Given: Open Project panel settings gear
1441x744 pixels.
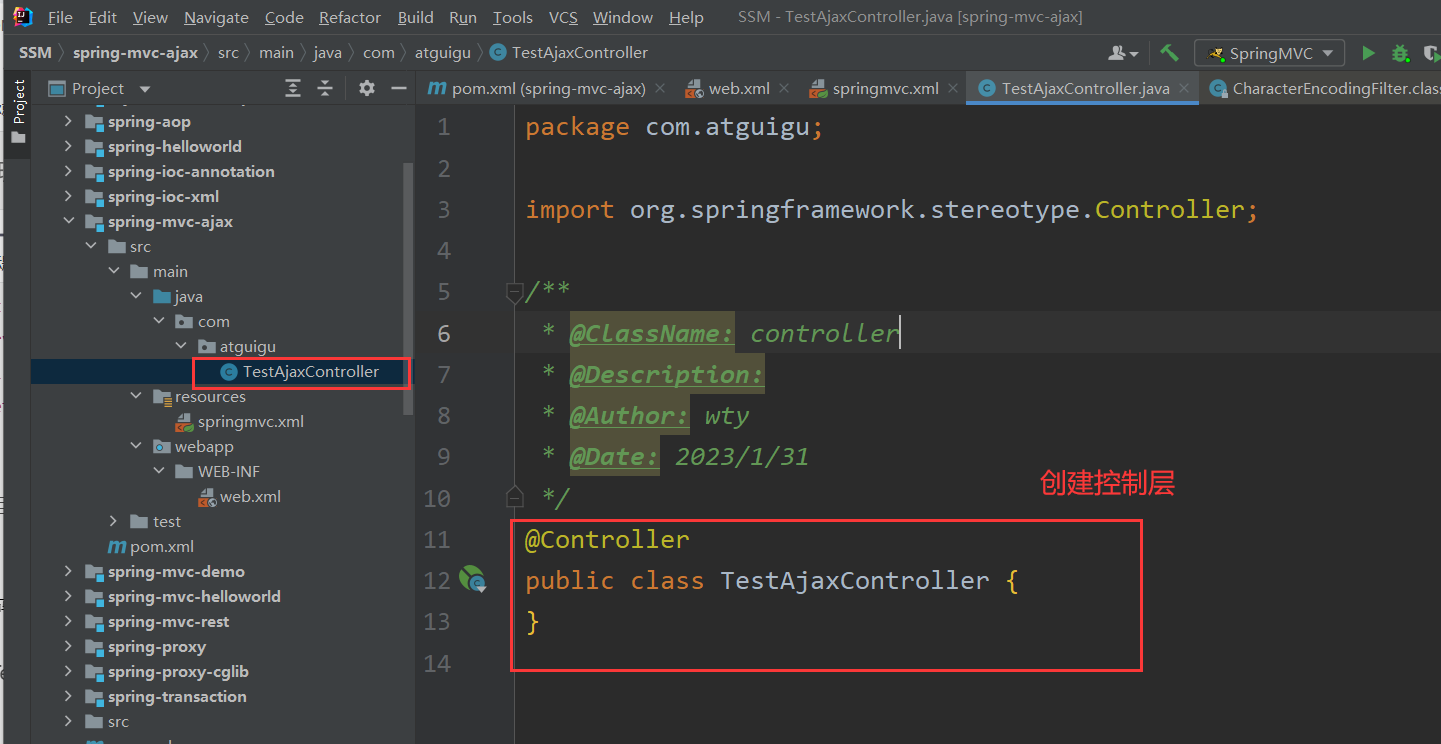Looking at the screenshot, I should (x=367, y=88).
